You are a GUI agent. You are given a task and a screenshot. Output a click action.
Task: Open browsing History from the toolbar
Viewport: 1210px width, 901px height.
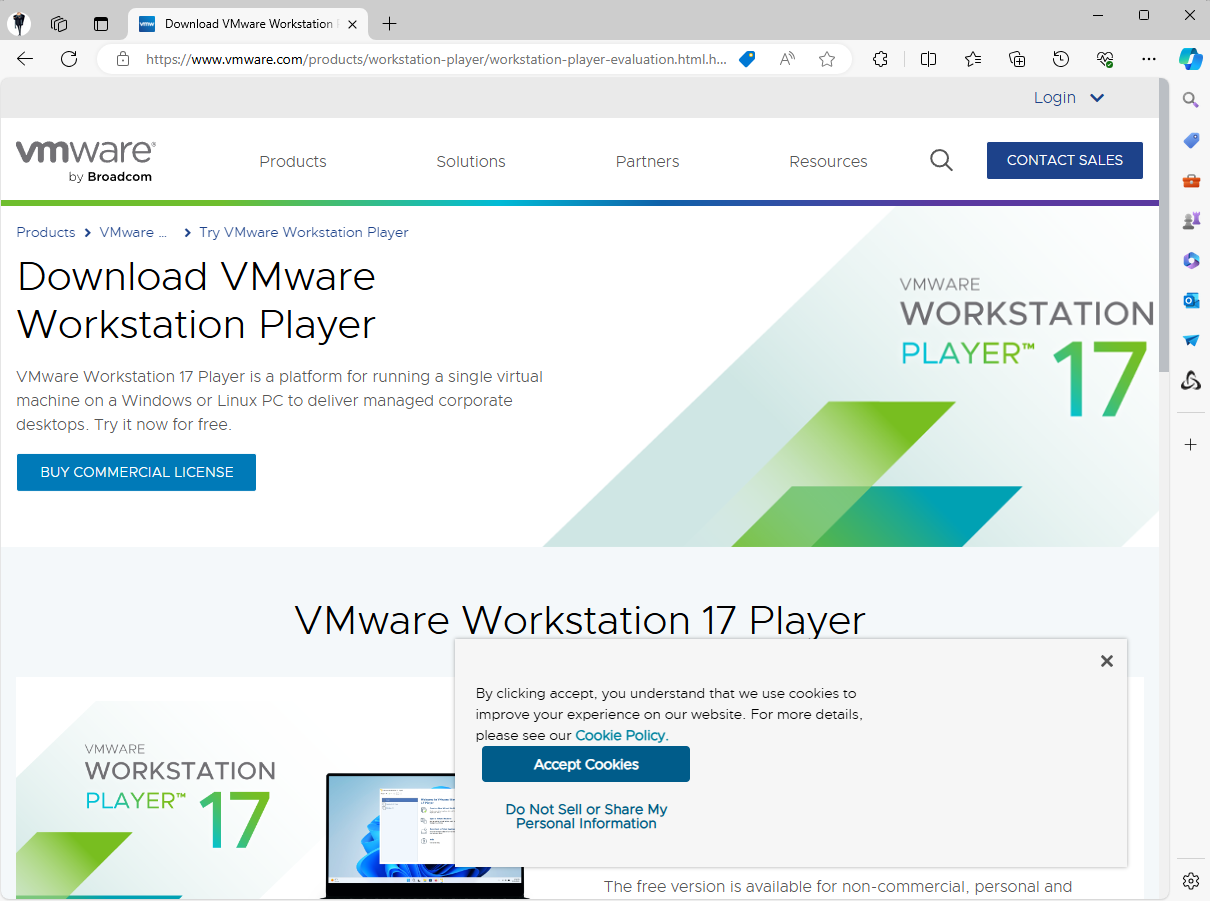pos(1061,59)
